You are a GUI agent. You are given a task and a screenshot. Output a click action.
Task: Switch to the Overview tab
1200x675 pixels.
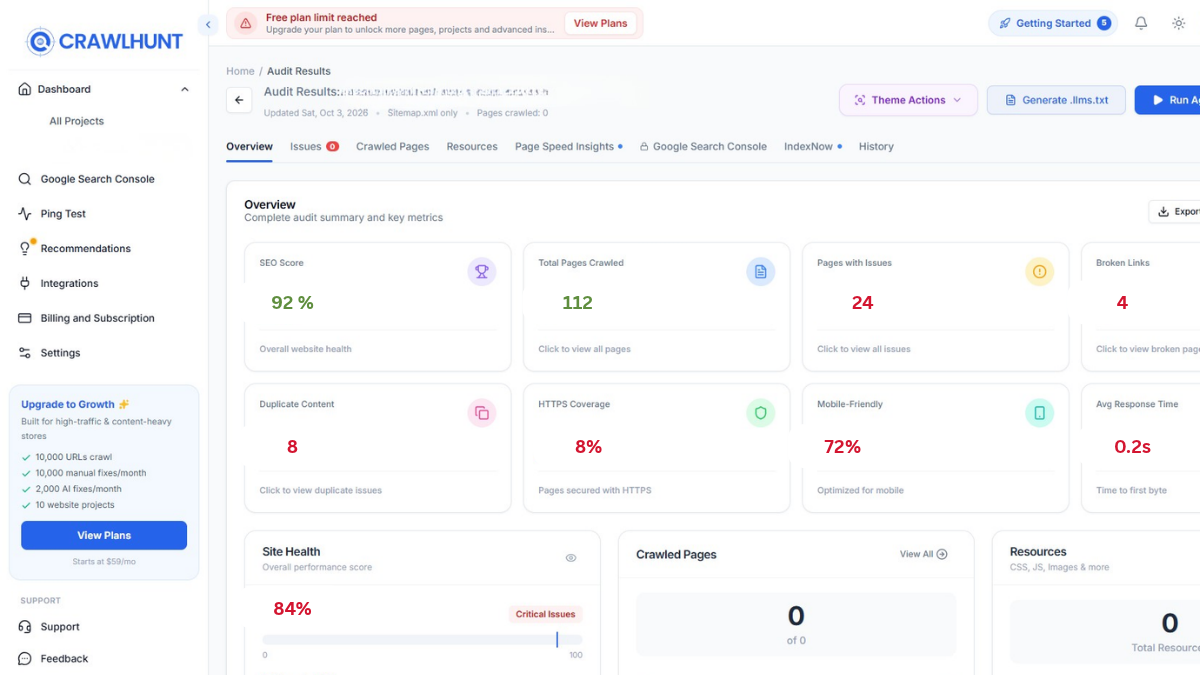pyautogui.click(x=249, y=146)
